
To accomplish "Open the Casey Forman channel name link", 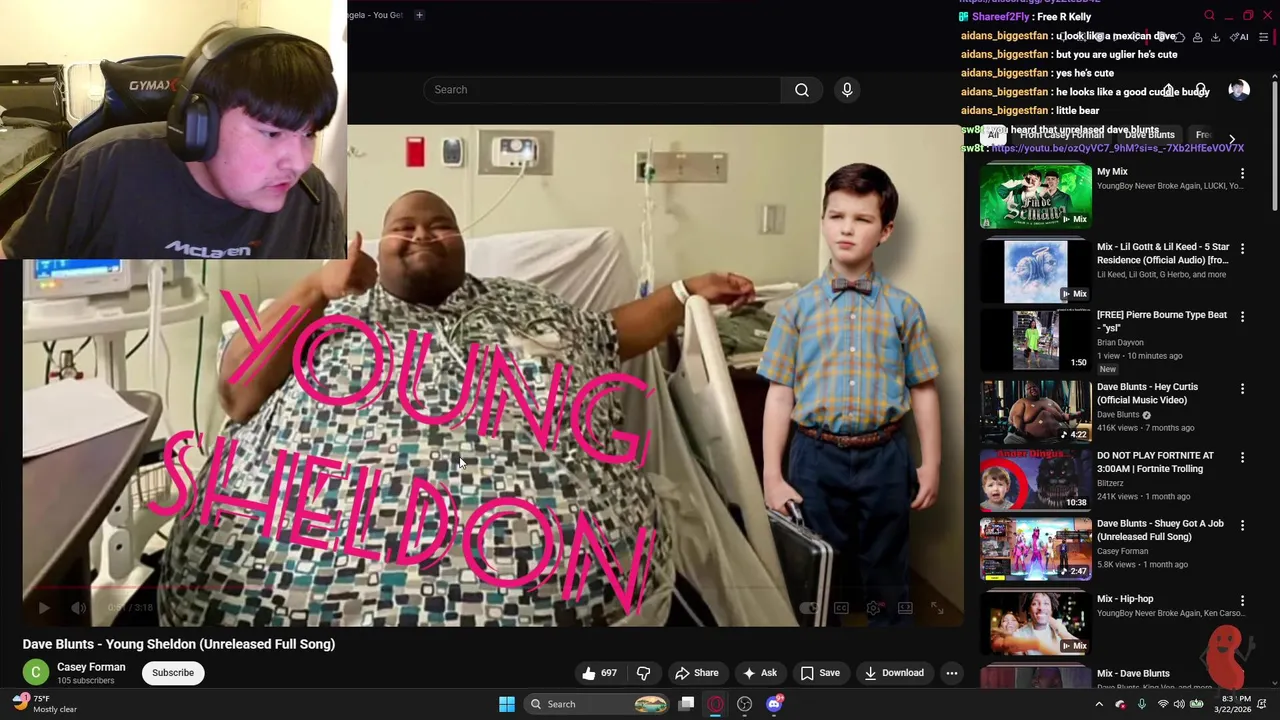I will pyautogui.click(x=91, y=667).
